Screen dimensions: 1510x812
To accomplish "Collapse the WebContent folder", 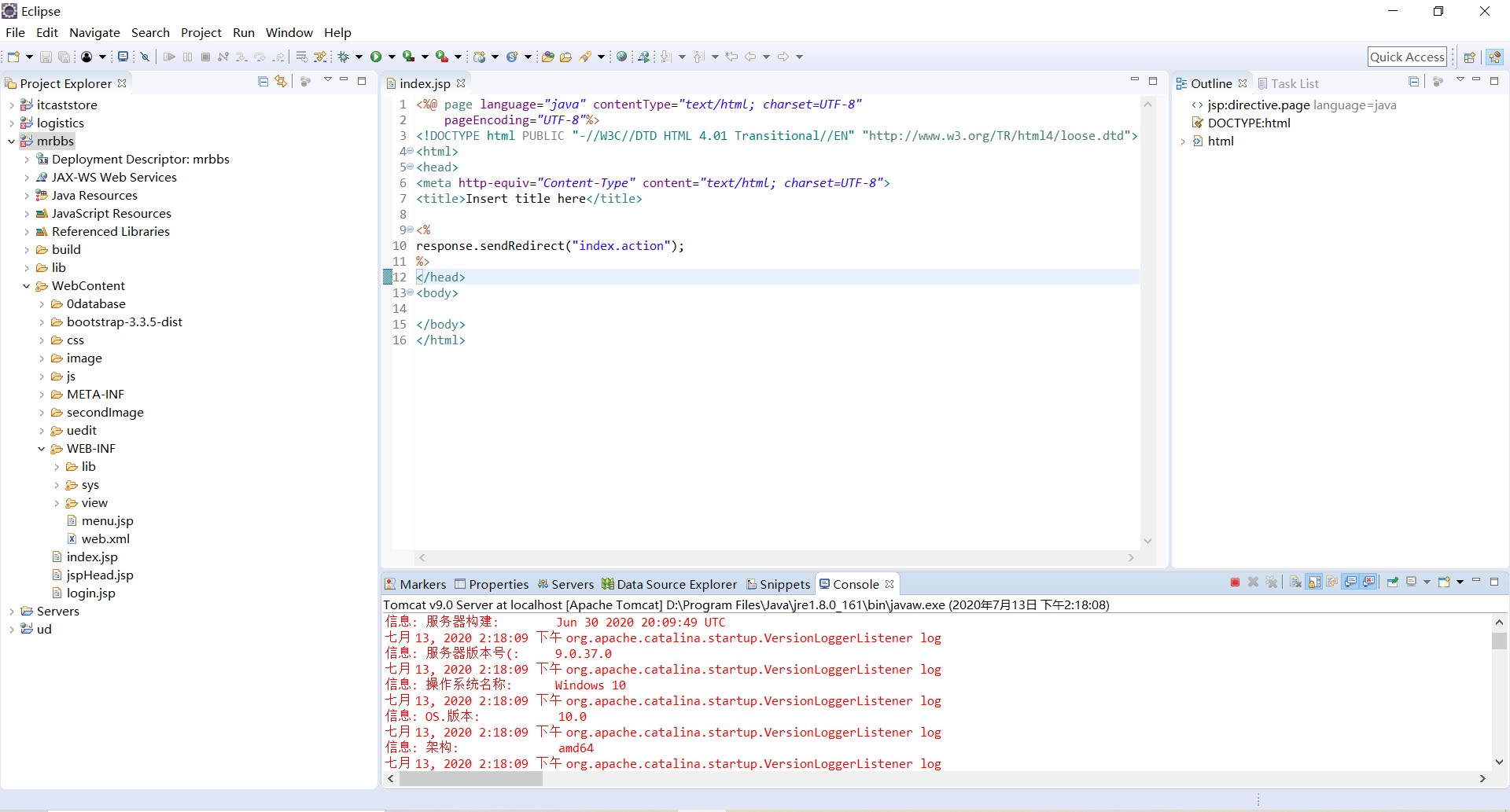I will [x=26, y=286].
